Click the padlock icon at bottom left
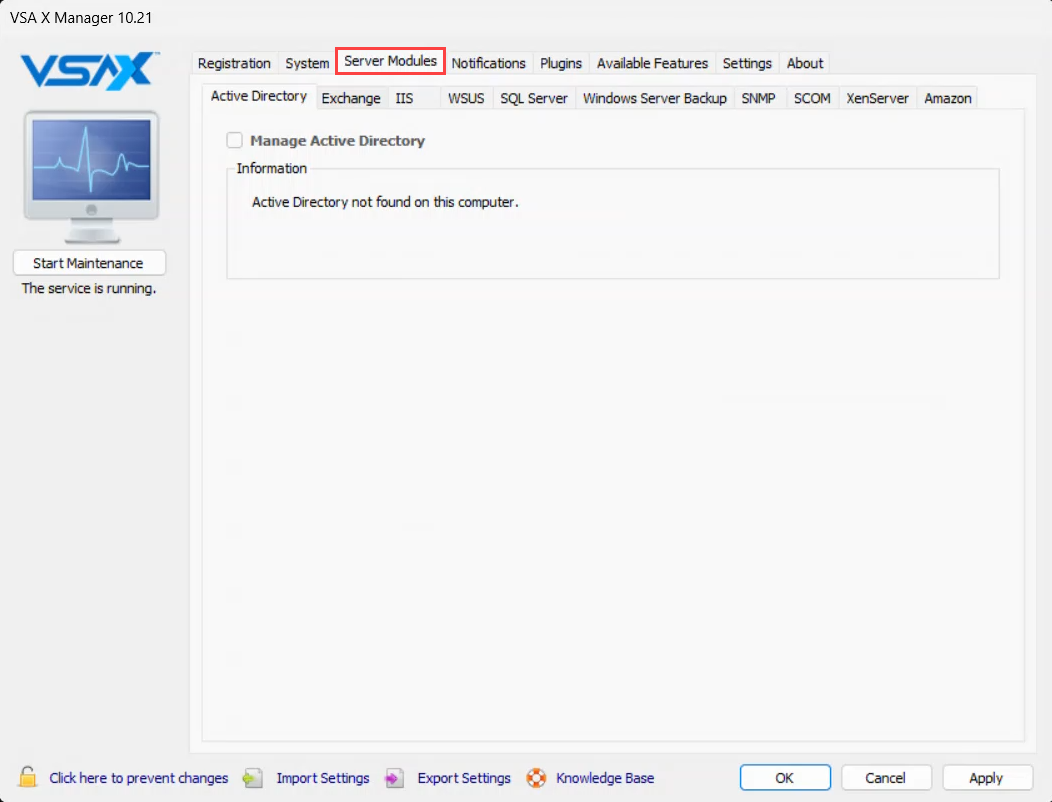1052x802 pixels. [x=28, y=777]
